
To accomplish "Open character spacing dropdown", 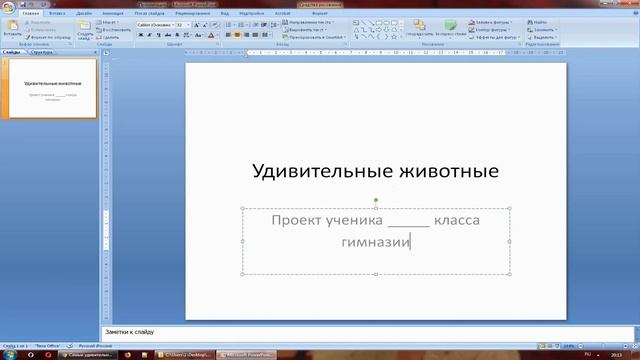I will point(187,36).
